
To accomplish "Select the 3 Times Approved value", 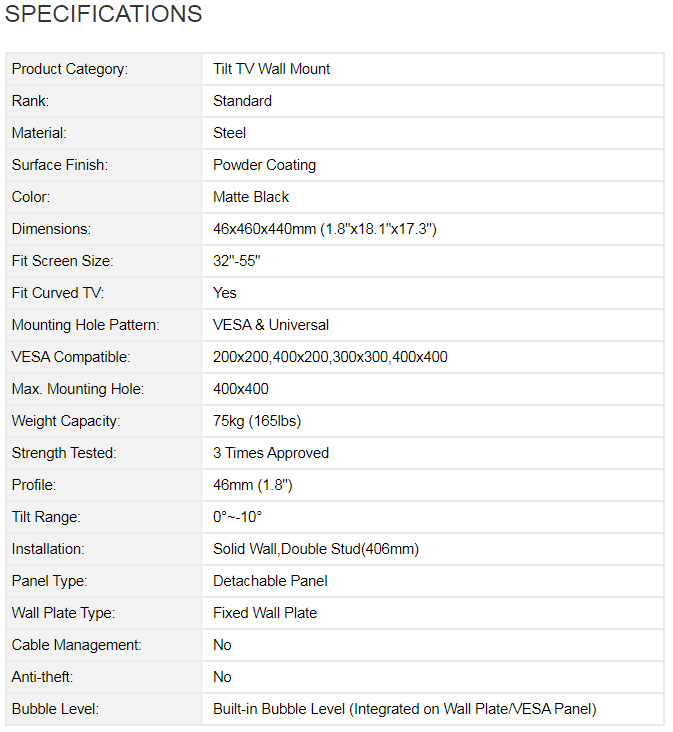I will (x=271, y=453).
